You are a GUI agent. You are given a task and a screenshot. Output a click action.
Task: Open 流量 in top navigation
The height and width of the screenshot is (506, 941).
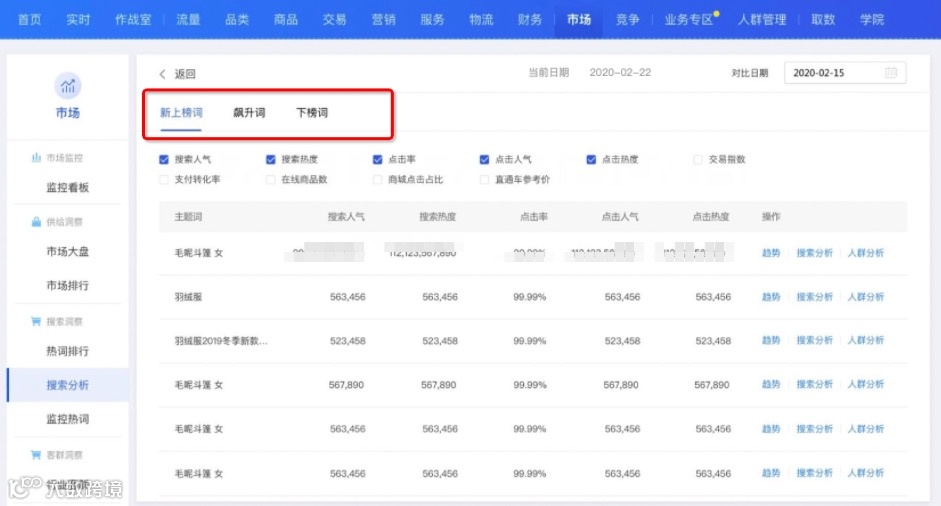pyautogui.click(x=188, y=20)
